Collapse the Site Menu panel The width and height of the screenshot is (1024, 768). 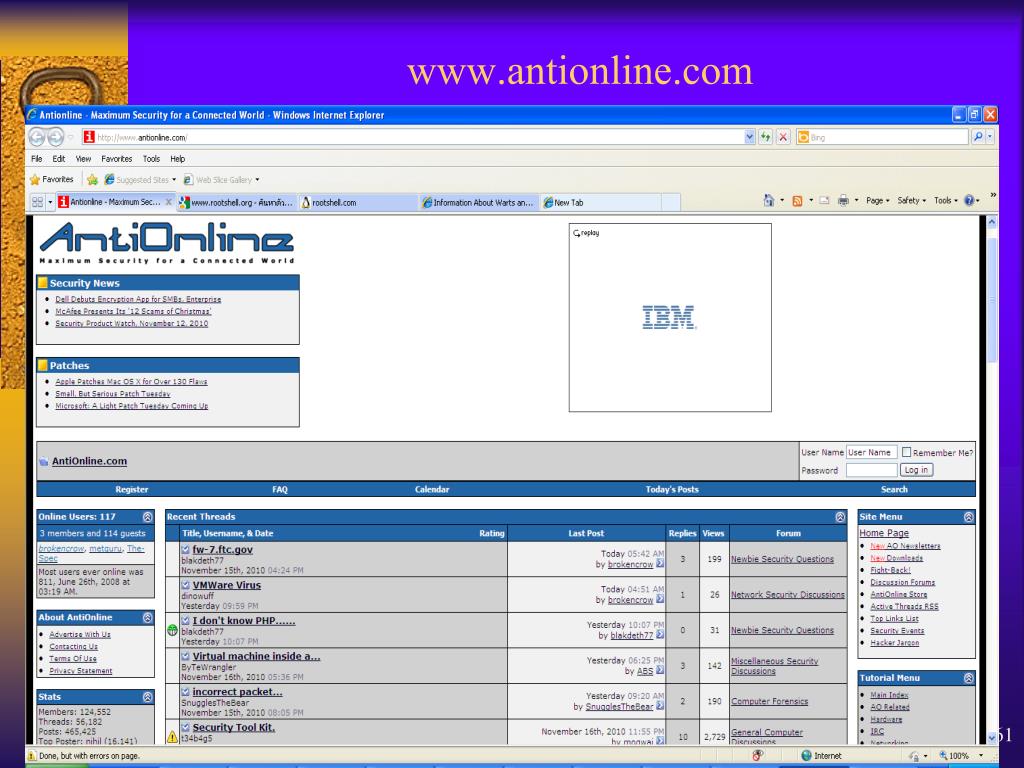pos(968,517)
